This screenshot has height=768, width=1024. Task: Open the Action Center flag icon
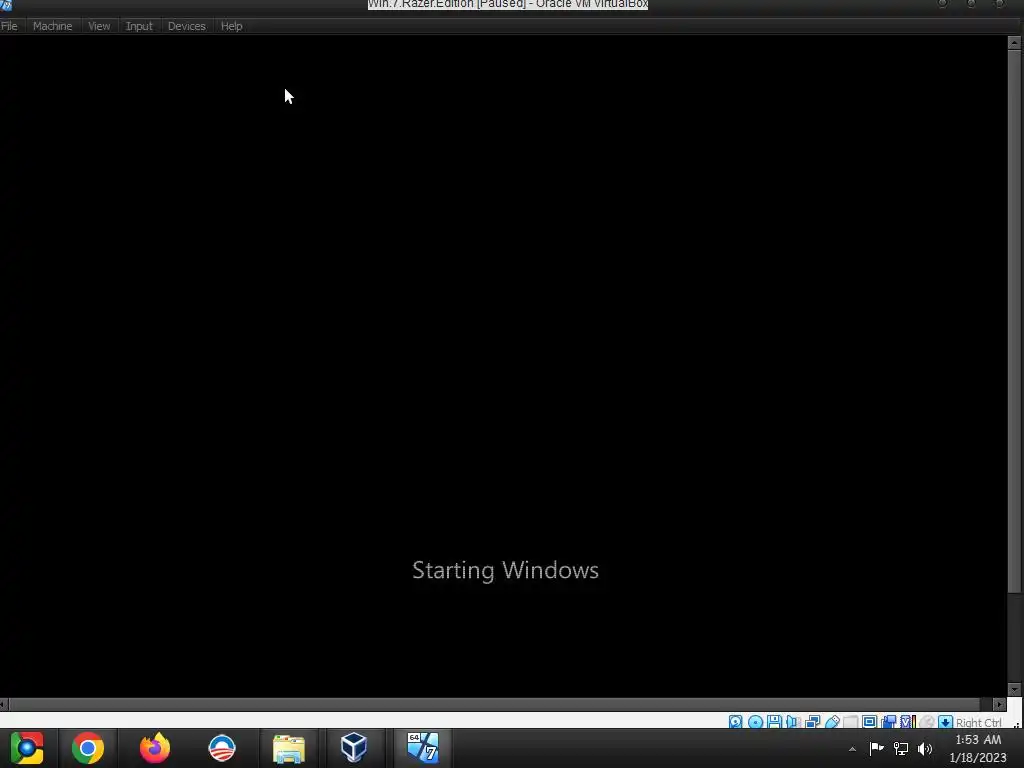click(x=876, y=748)
